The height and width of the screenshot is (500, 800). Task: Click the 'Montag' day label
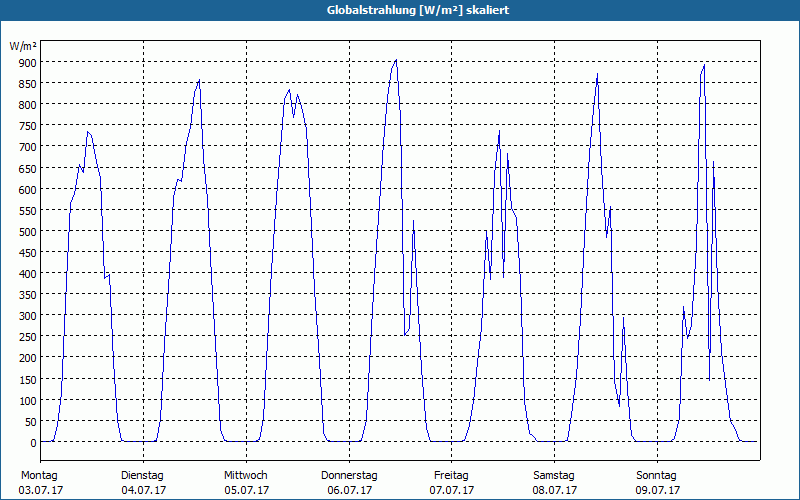[x=39, y=475]
